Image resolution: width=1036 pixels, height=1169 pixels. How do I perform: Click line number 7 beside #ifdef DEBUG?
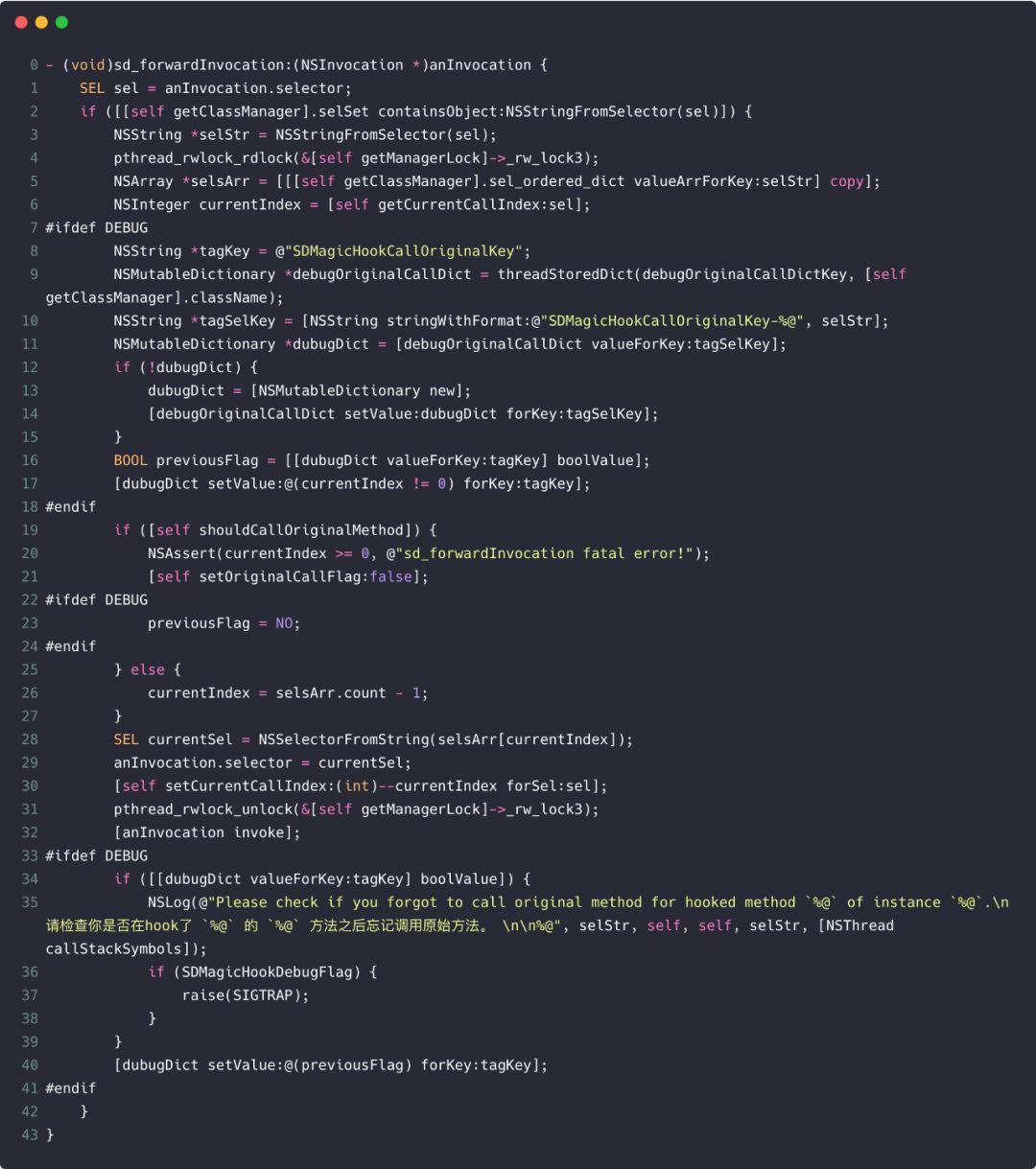click(x=34, y=228)
